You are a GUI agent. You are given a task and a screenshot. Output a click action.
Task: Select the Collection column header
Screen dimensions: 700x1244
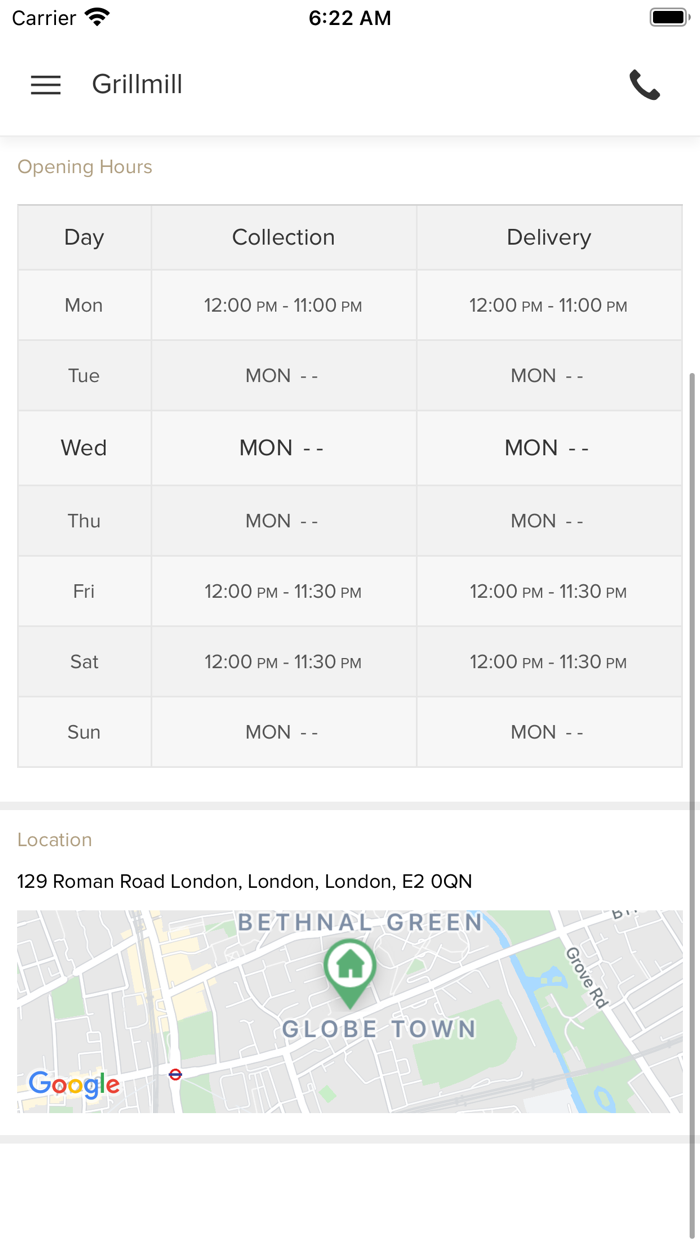283,237
